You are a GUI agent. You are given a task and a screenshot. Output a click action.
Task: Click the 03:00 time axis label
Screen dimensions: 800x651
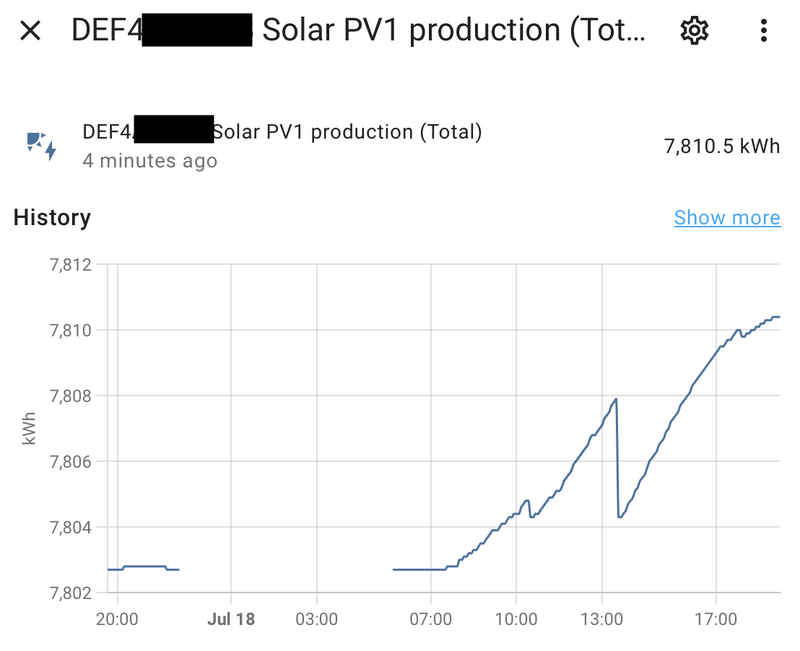317,620
